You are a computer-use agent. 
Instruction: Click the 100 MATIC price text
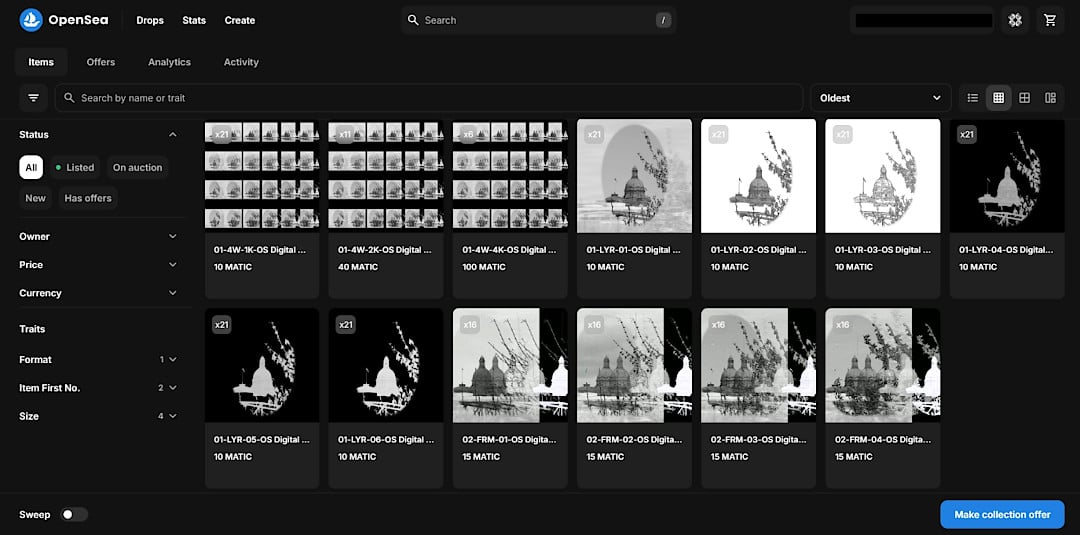tap(484, 266)
